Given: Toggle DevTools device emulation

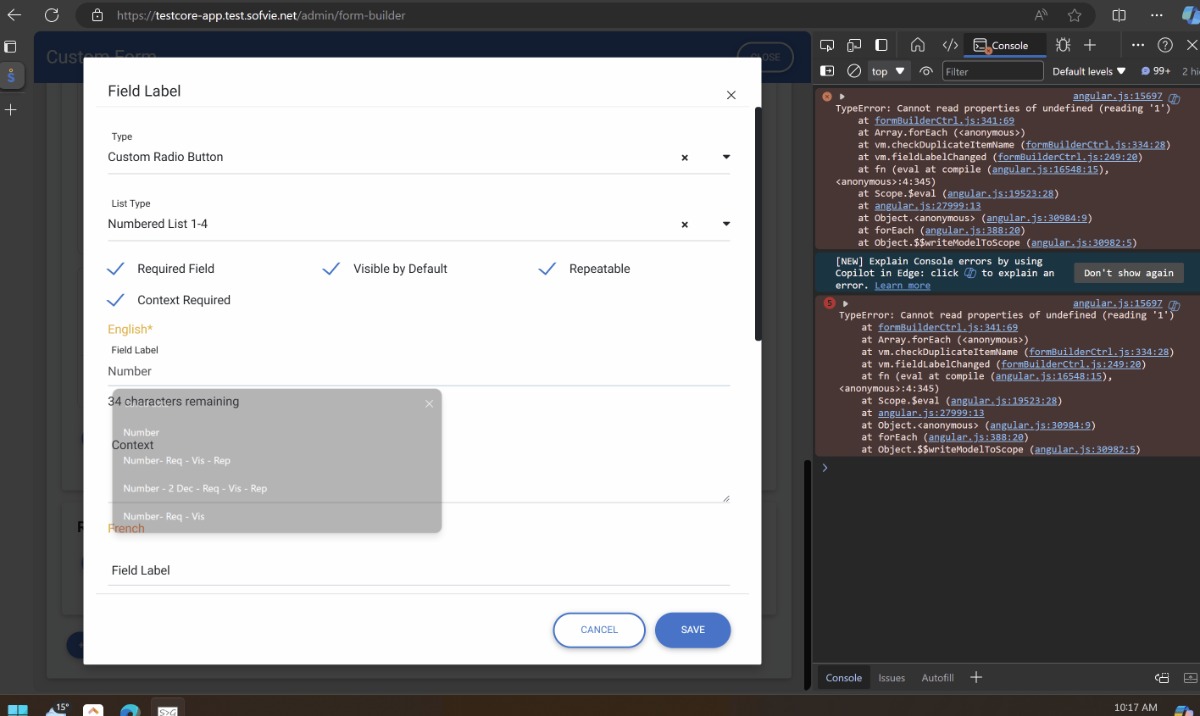Looking at the screenshot, I should 854,45.
